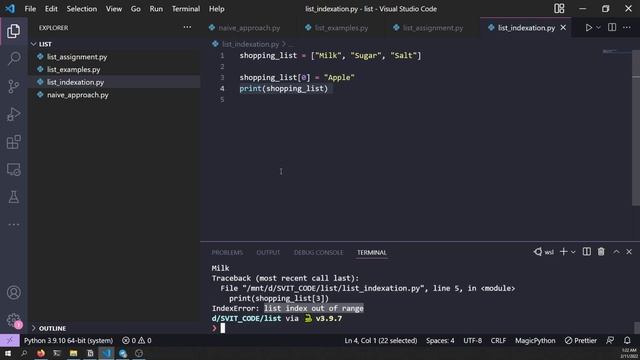This screenshot has width=640, height=360.
Task: Open errors and warnings count in status bar
Action: [137, 340]
